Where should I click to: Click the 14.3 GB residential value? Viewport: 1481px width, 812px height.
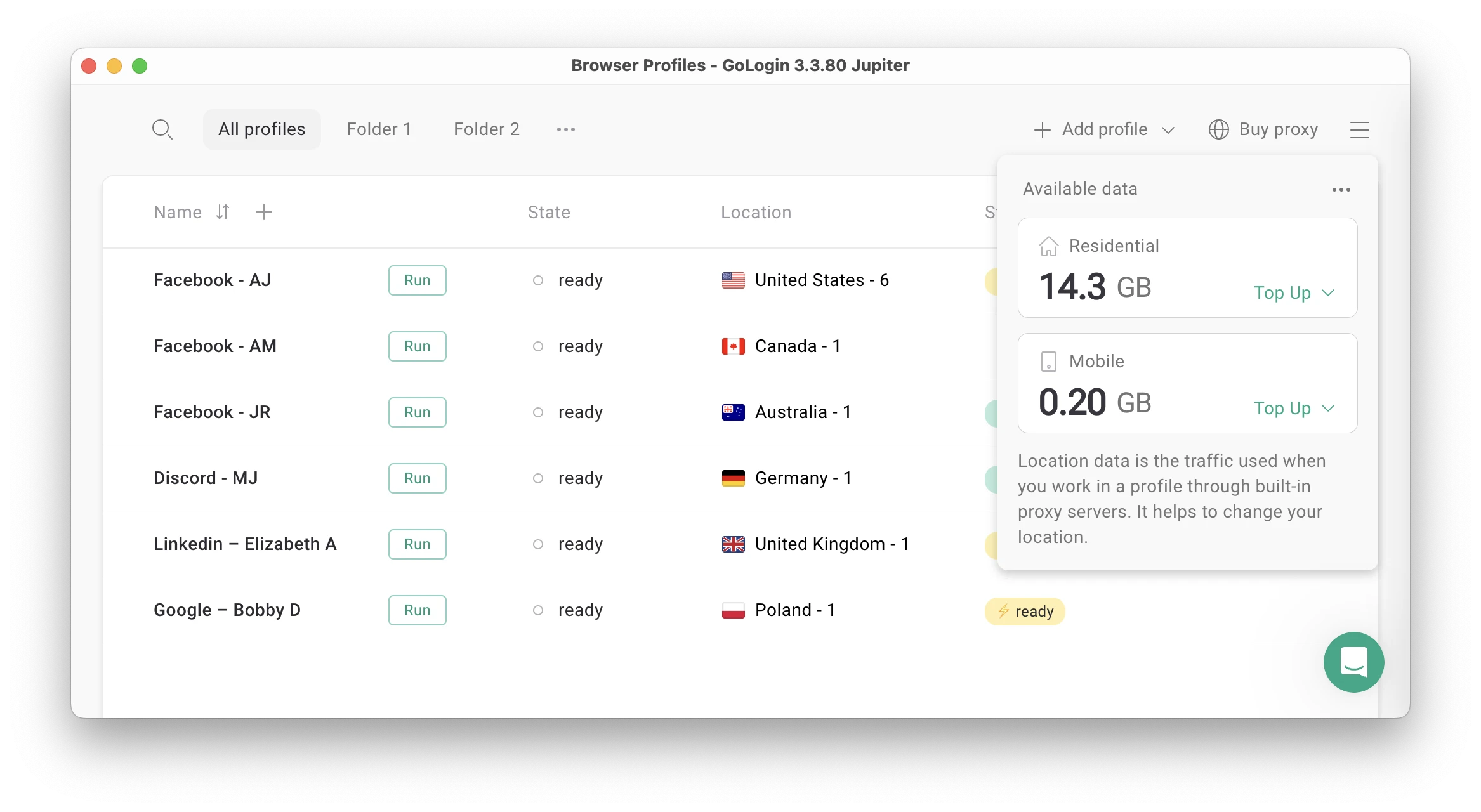1095,287
